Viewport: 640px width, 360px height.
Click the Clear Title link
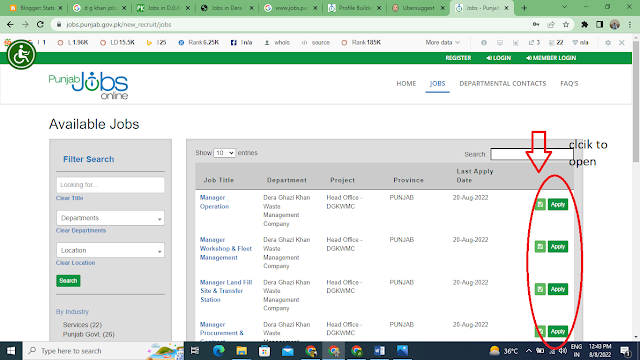(x=69, y=198)
